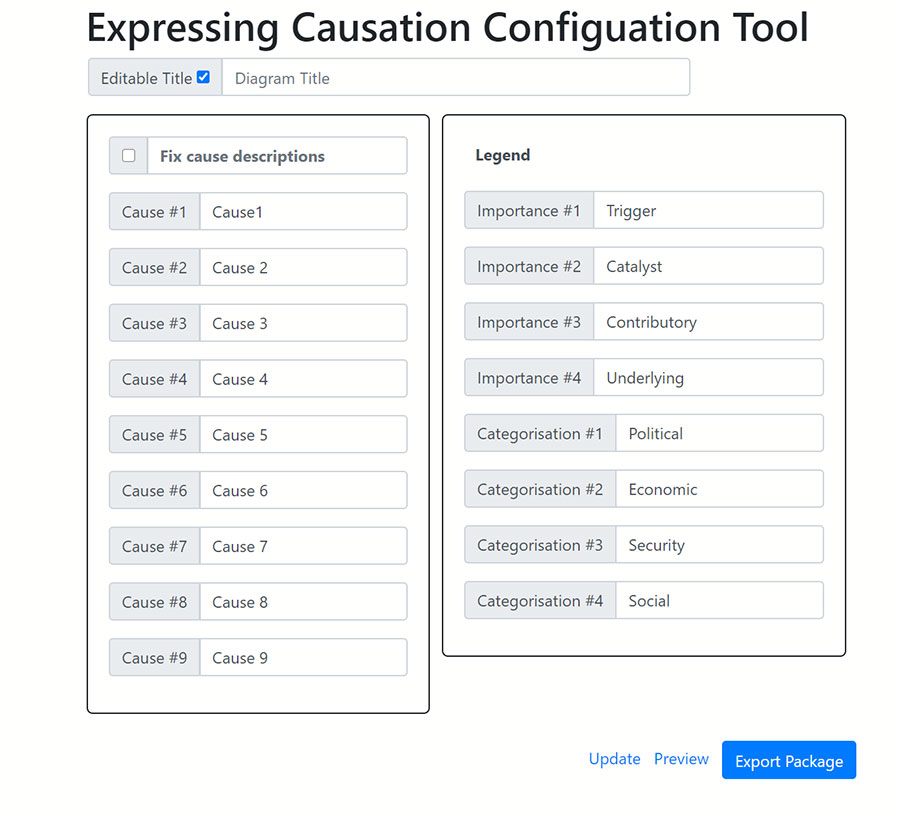Viewport: 900px width, 818px height.
Task: Click the Cause #1 text field
Action: tap(303, 212)
